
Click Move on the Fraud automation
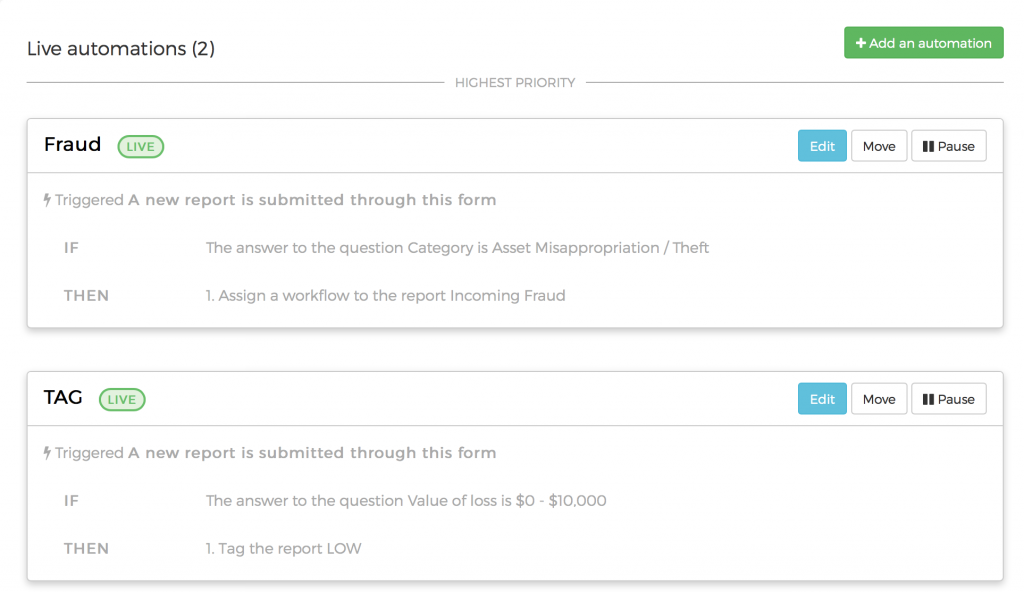878,145
